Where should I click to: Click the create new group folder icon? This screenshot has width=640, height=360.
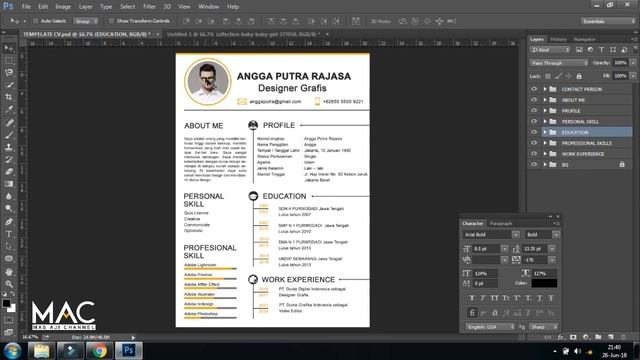click(x=598, y=337)
